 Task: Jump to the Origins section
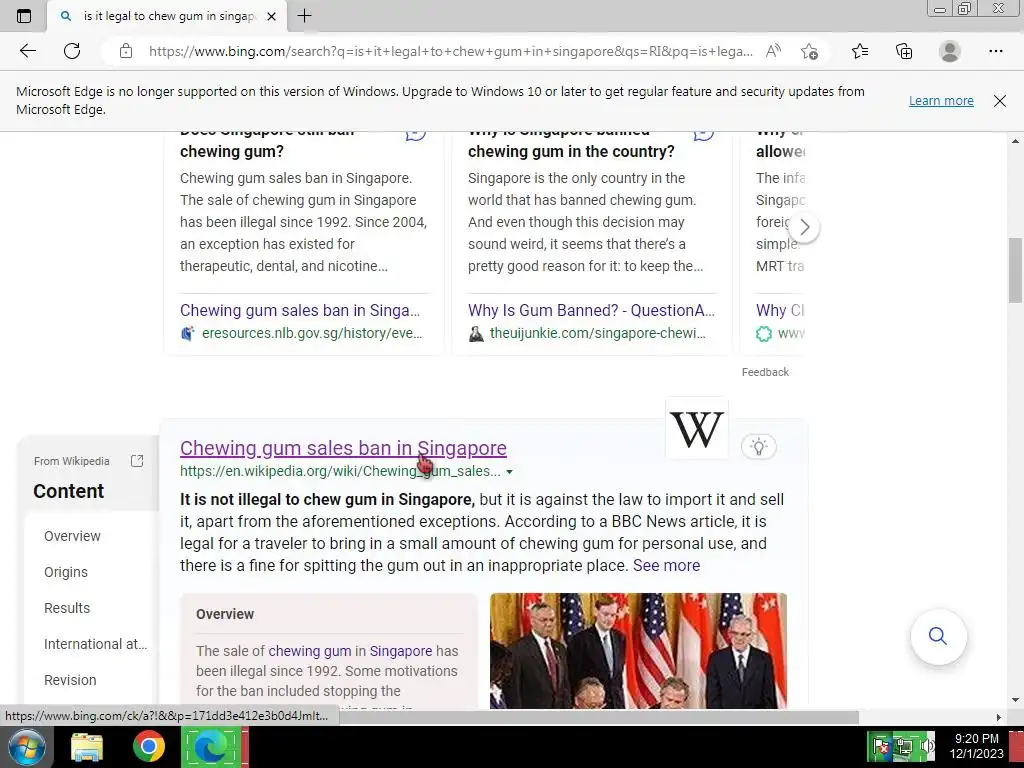[x=66, y=572]
